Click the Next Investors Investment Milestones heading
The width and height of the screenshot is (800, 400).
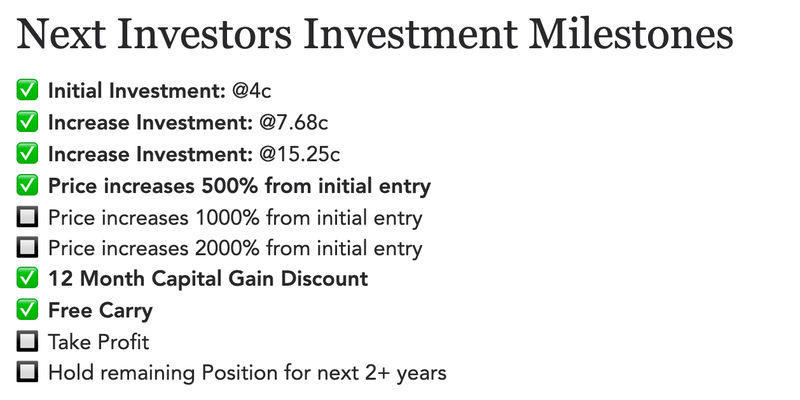click(x=375, y=34)
